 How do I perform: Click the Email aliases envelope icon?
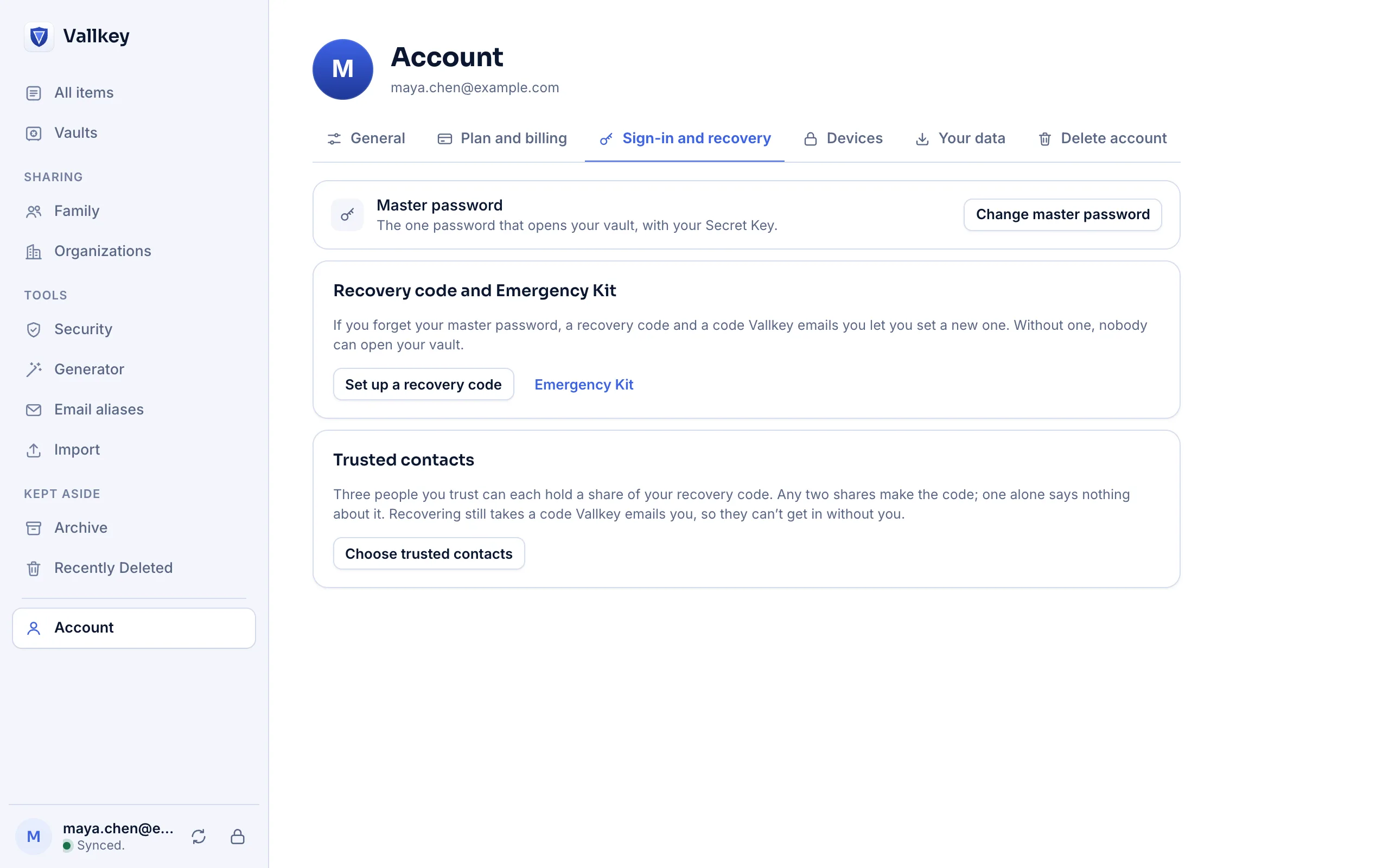[x=34, y=410]
